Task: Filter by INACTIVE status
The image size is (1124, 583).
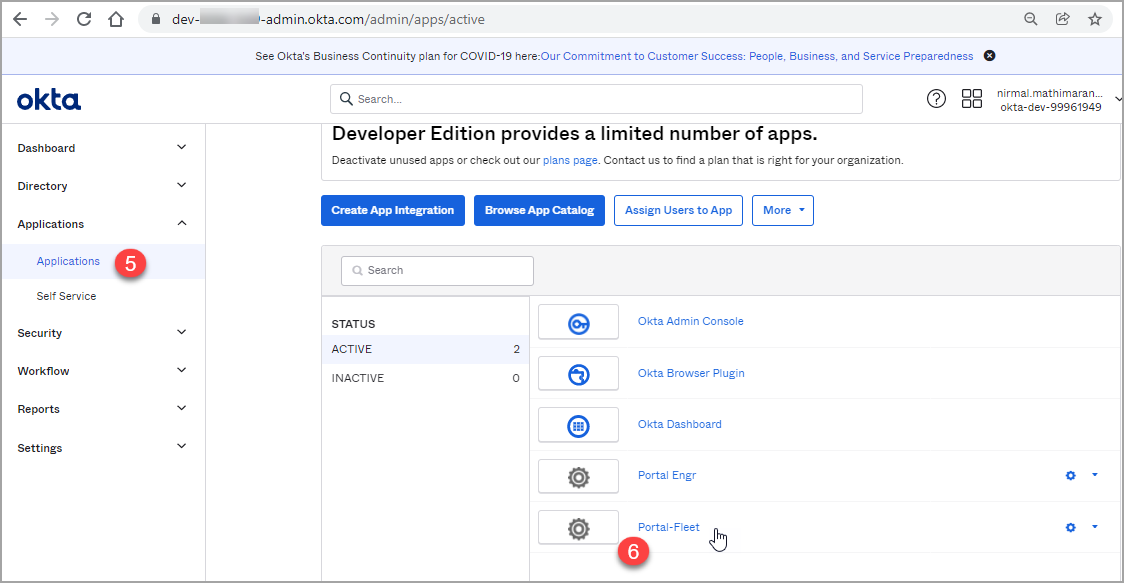Action: (x=425, y=378)
